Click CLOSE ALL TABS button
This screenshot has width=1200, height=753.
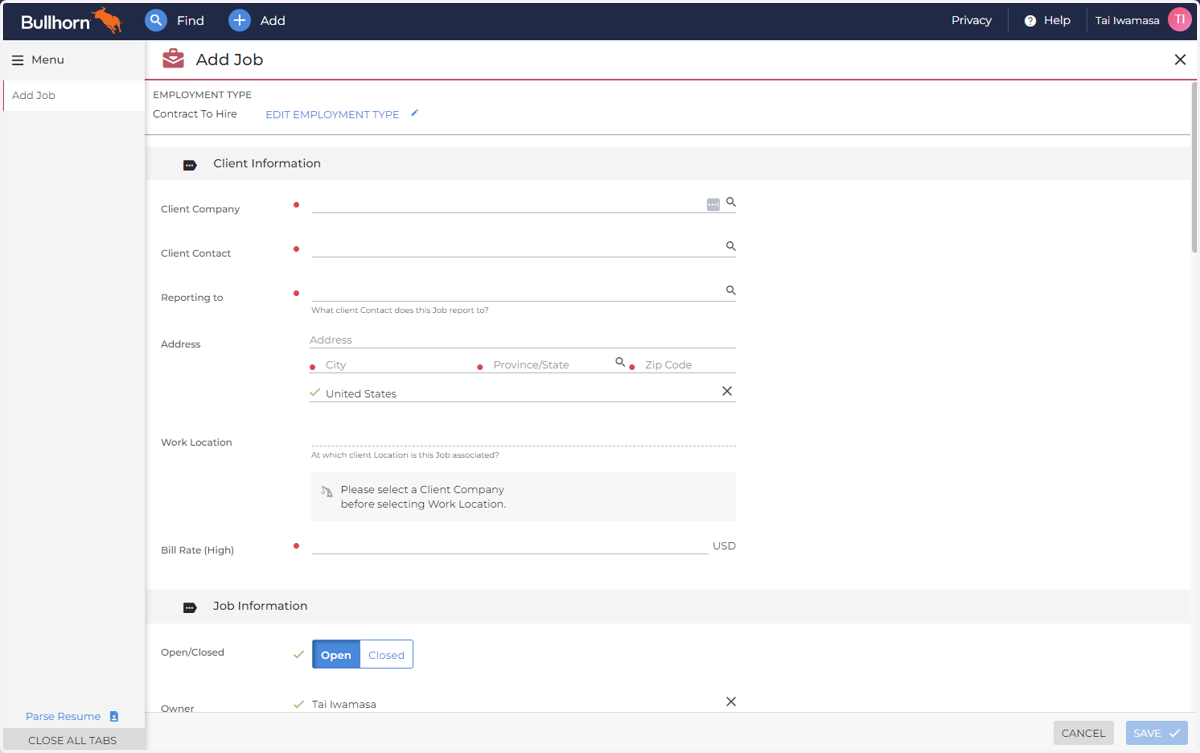[73, 741]
